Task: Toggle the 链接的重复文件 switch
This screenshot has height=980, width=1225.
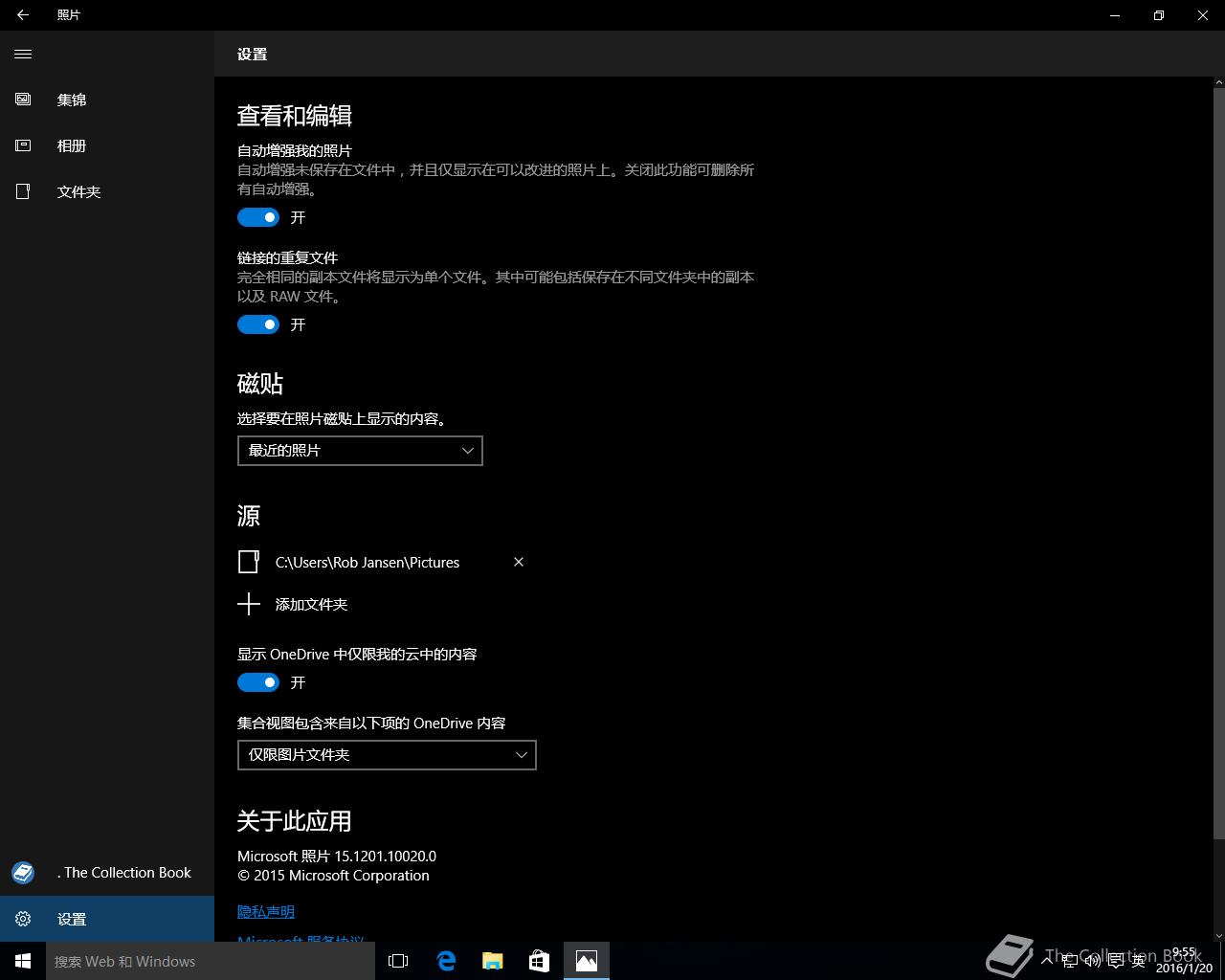Action: (x=258, y=324)
